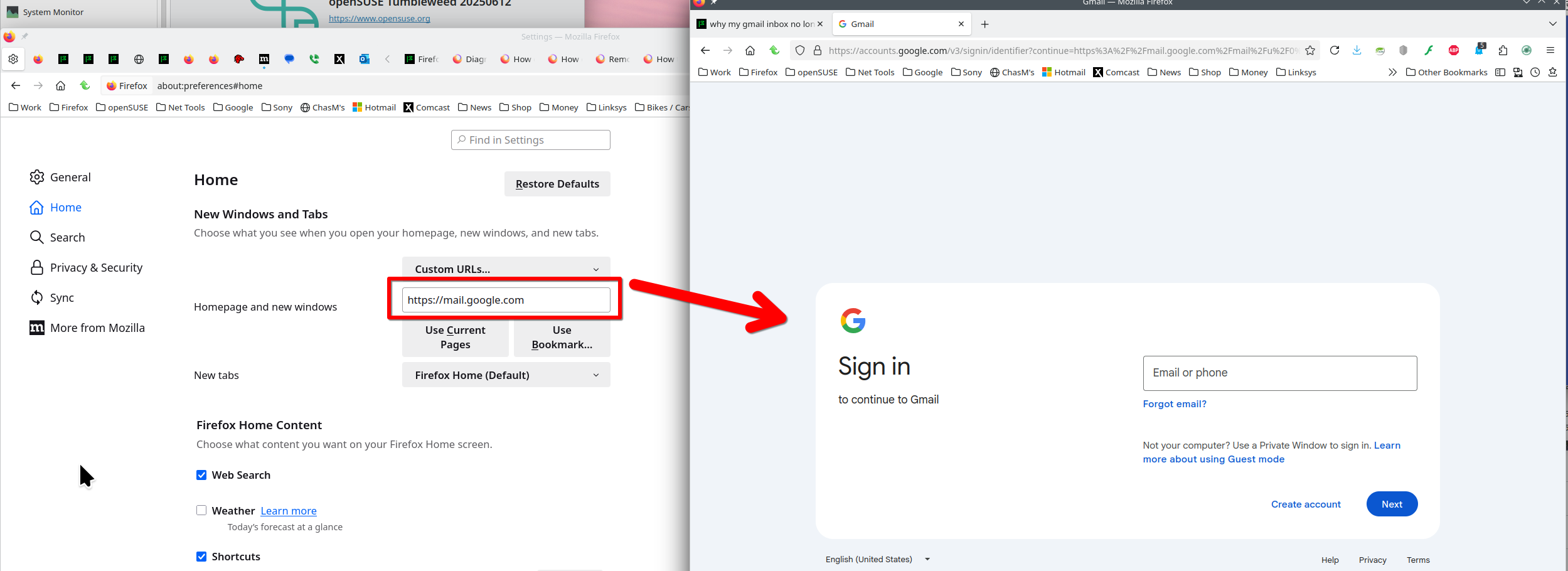This screenshot has width=1568, height=571.
Task: Switch to the pinned globe icon tab
Action: (139, 59)
